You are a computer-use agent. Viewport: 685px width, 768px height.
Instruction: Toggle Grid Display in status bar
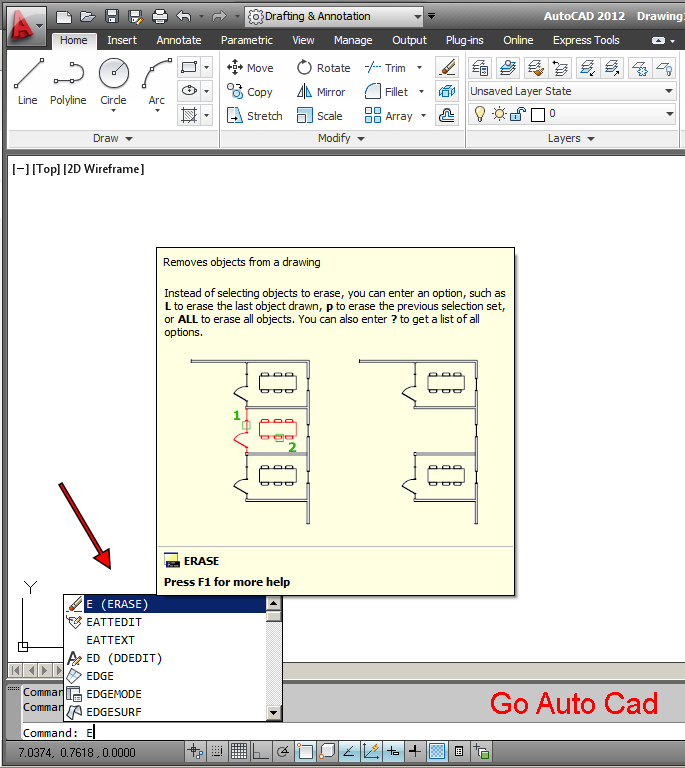point(239,751)
